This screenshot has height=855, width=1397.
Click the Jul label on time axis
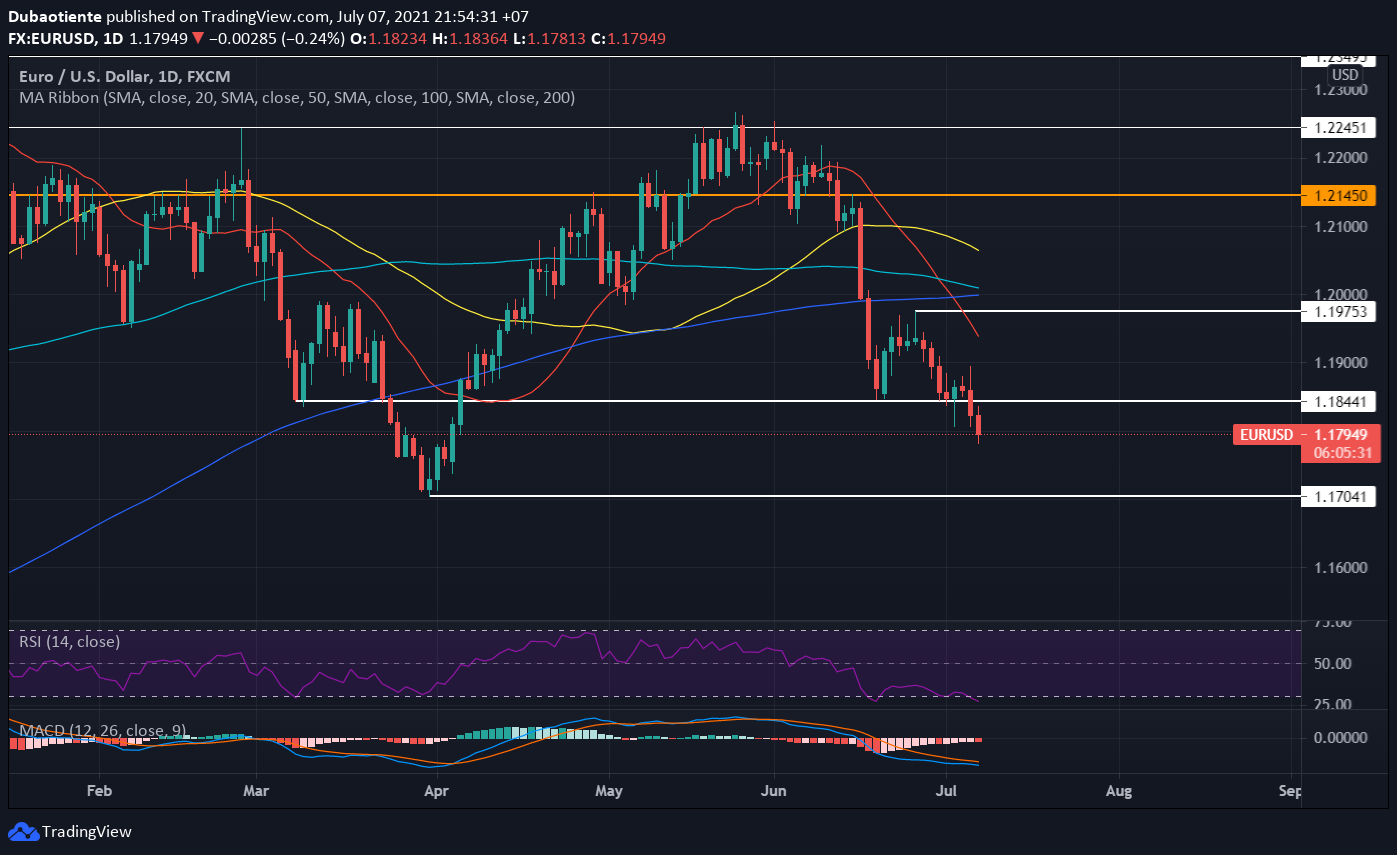pos(947,790)
